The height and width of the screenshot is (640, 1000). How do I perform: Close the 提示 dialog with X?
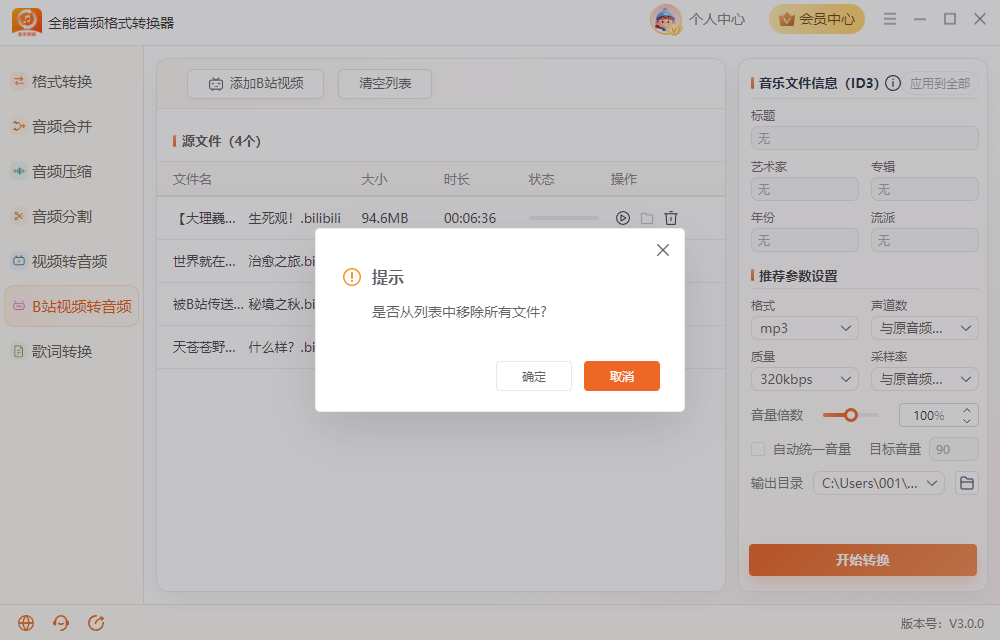663,250
